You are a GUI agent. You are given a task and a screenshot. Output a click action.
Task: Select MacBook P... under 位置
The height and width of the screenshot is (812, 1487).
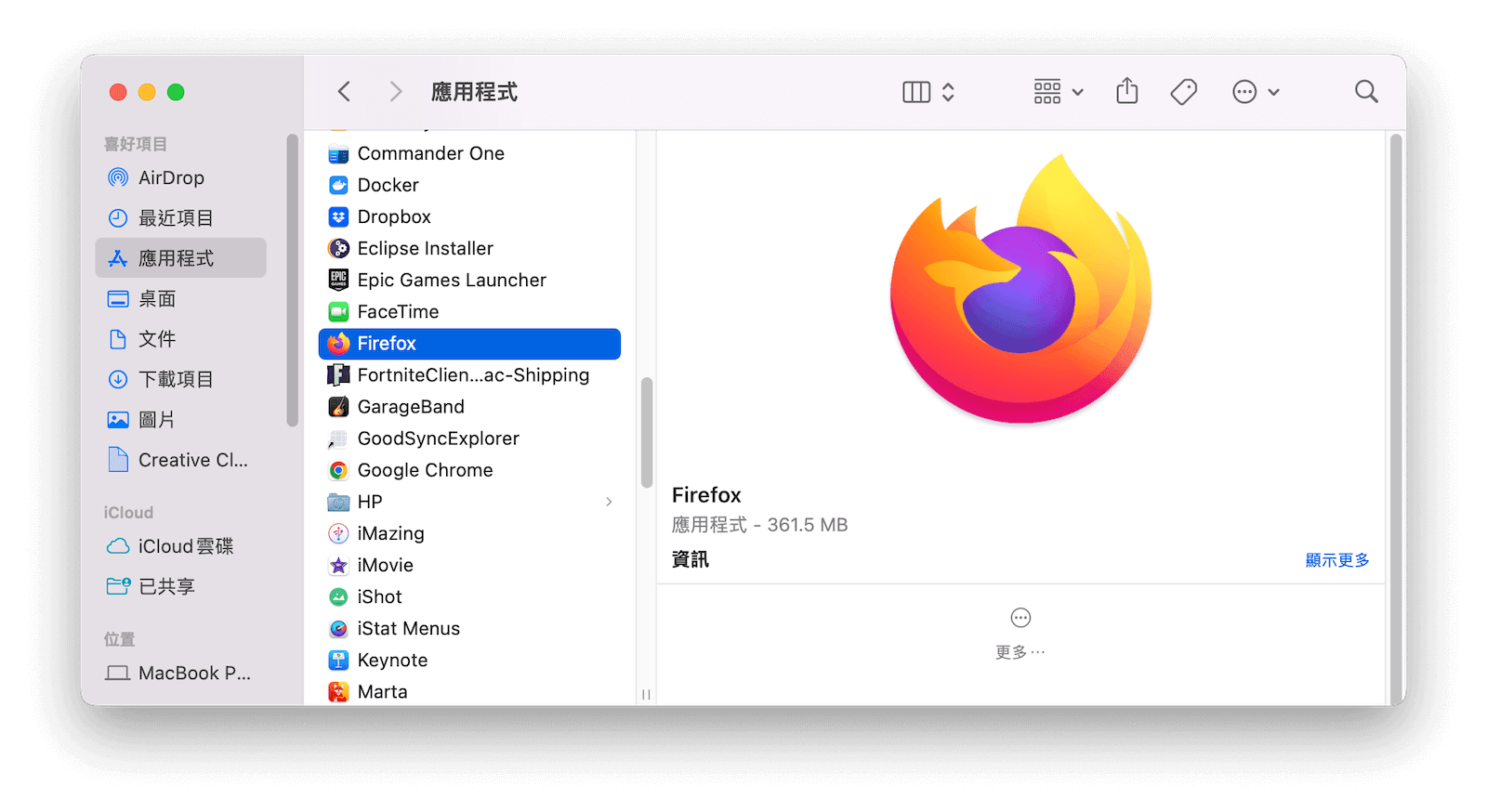180,673
